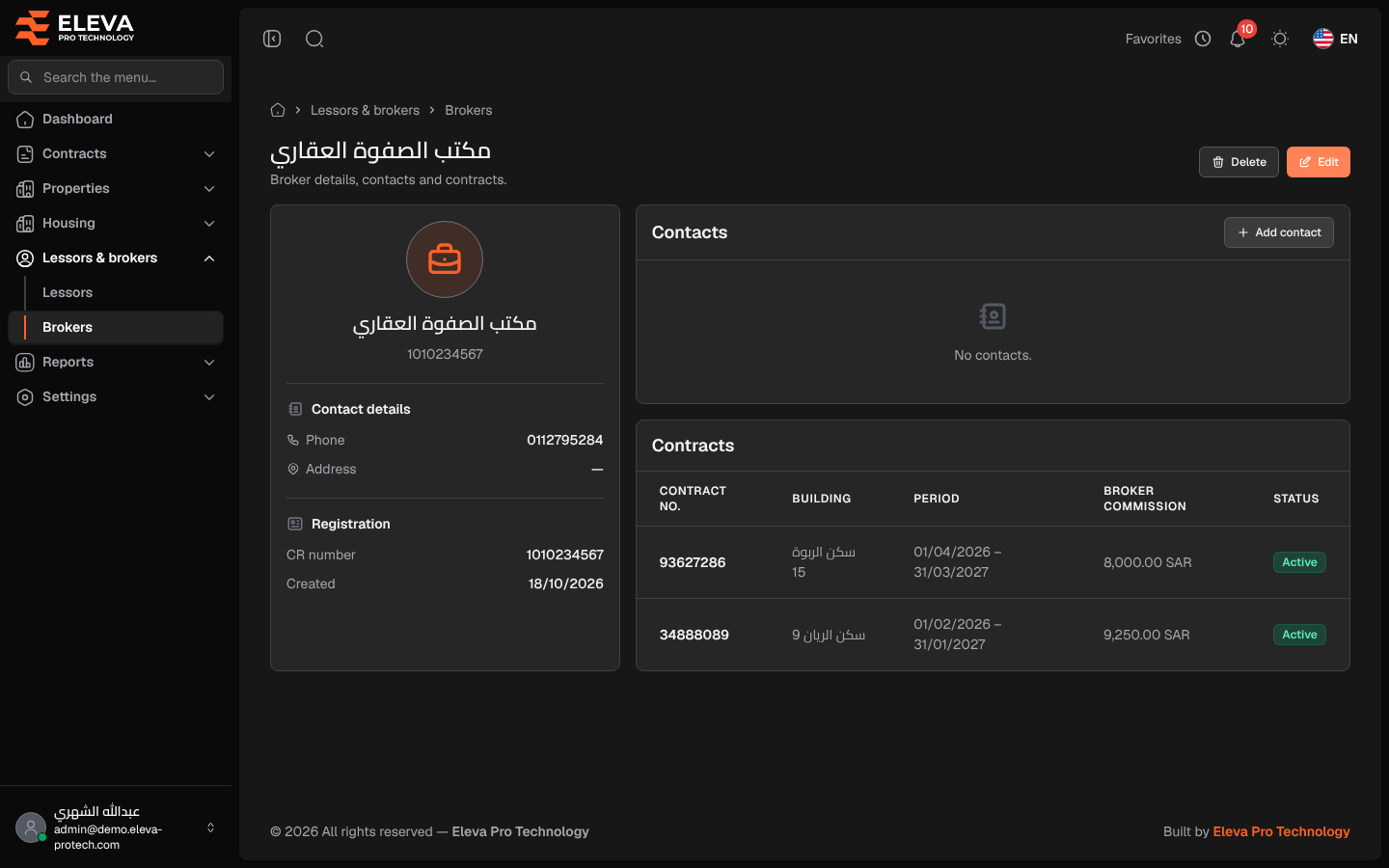
Task: Click the user avatar at sidebar bottom
Action: [31, 827]
